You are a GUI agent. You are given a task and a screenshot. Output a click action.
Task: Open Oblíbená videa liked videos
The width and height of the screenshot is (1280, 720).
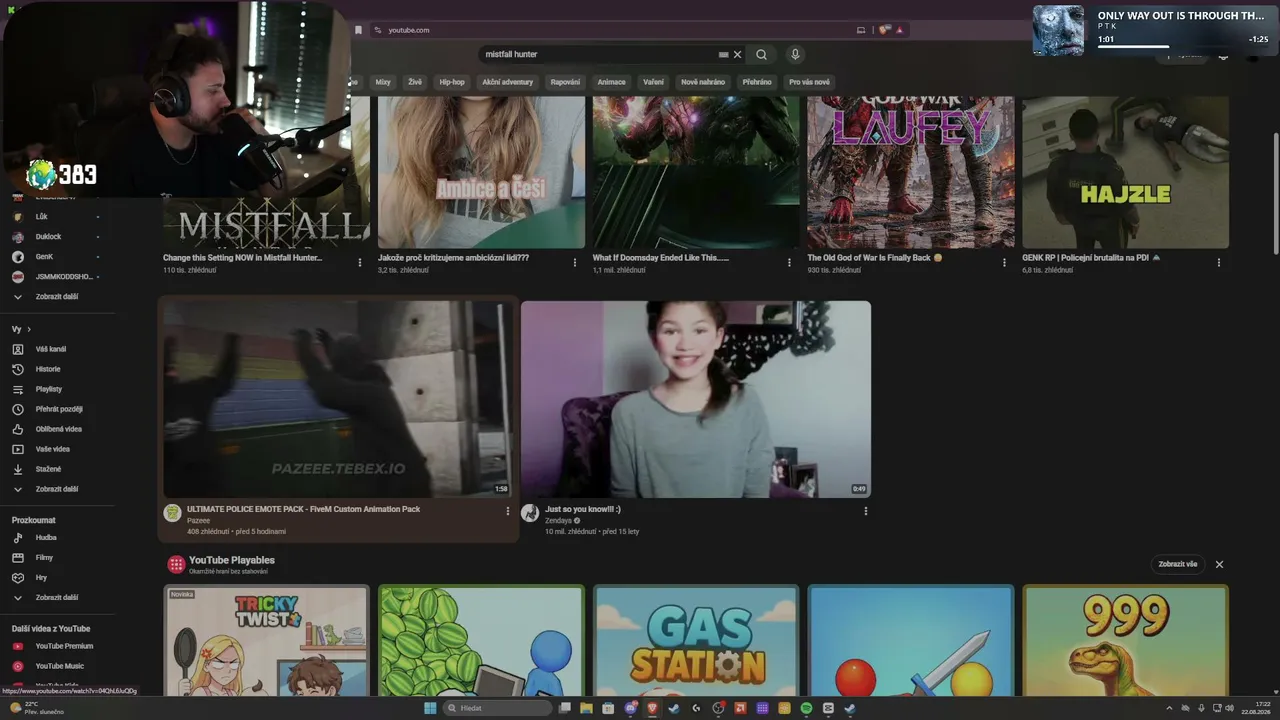[60, 429]
